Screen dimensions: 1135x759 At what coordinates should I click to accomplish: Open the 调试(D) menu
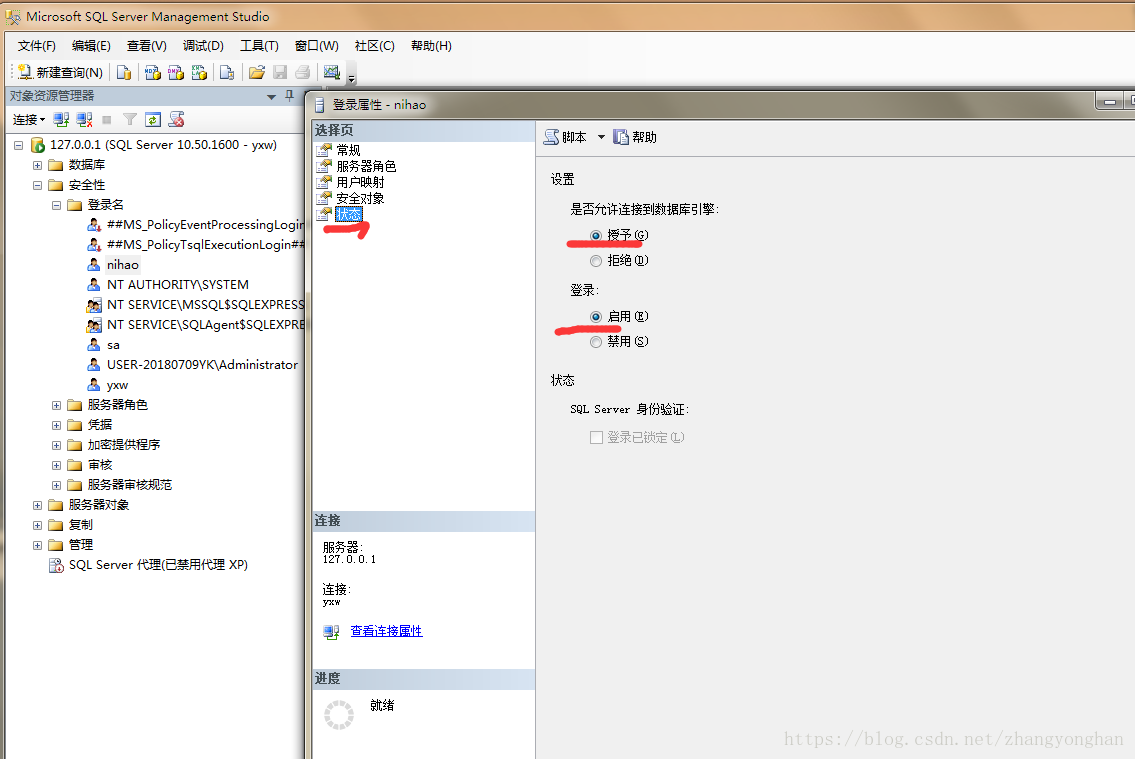point(203,46)
